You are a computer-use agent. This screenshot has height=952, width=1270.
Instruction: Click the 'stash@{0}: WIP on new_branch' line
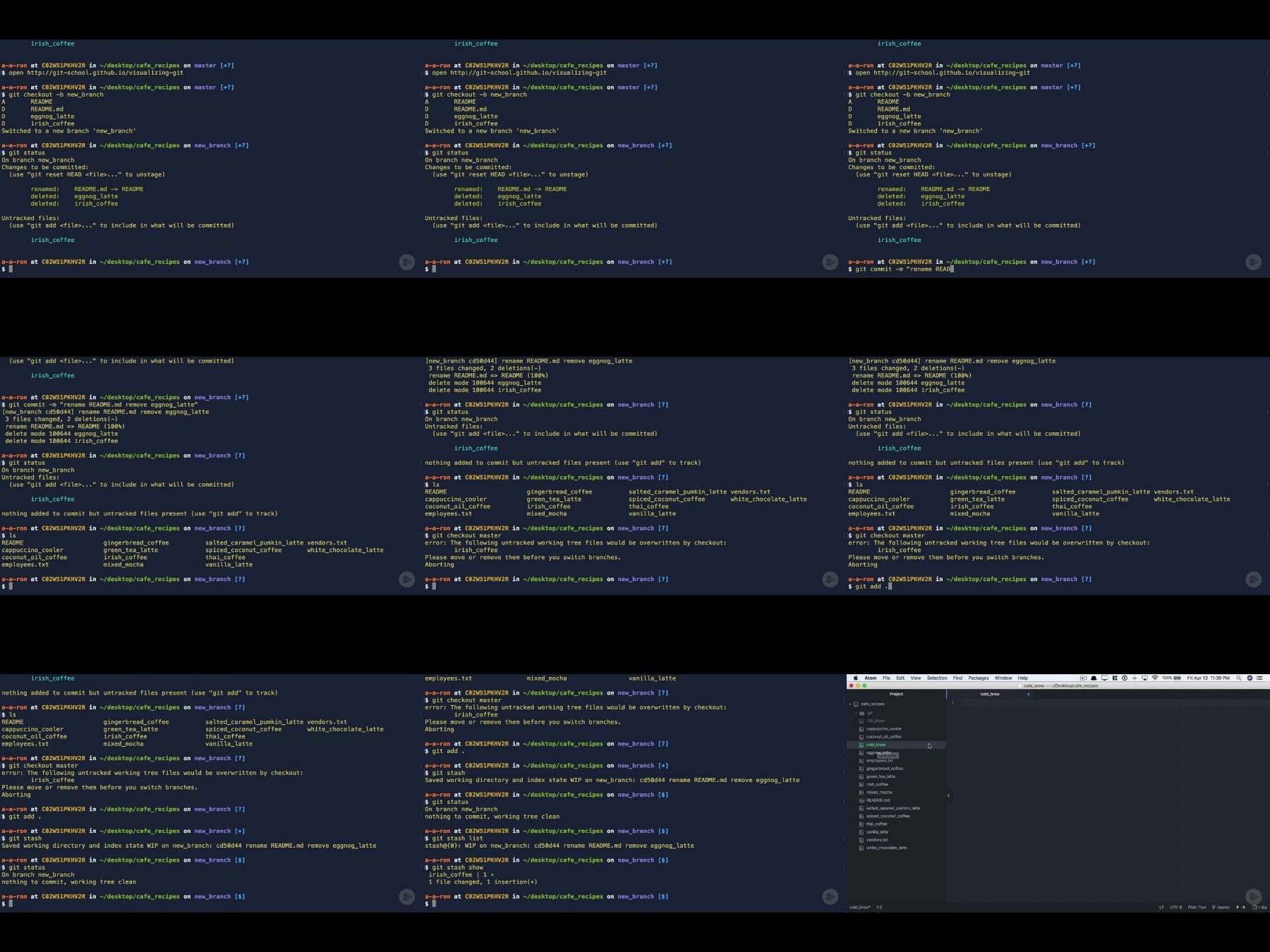[x=560, y=846]
